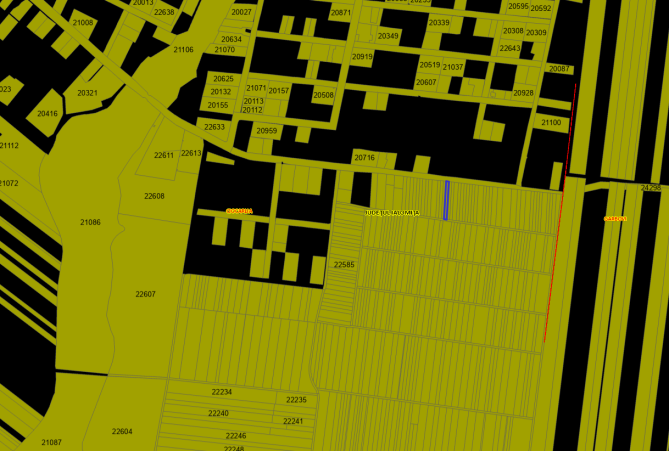Select parcel 22607
The image size is (669, 451).
[x=145, y=294]
